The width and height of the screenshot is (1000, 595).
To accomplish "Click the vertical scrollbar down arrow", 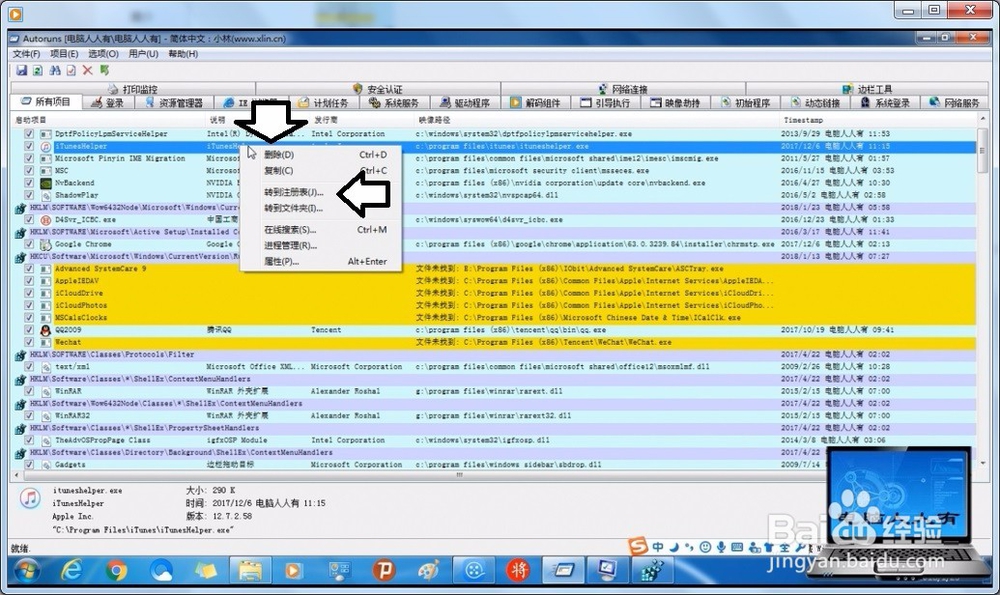I will (983, 464).
